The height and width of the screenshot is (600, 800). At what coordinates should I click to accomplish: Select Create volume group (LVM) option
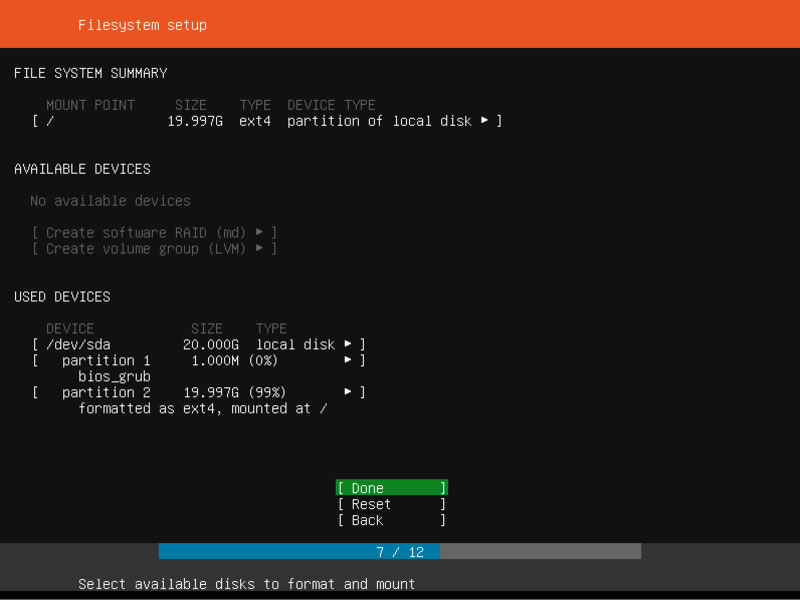tap(154, 248)
